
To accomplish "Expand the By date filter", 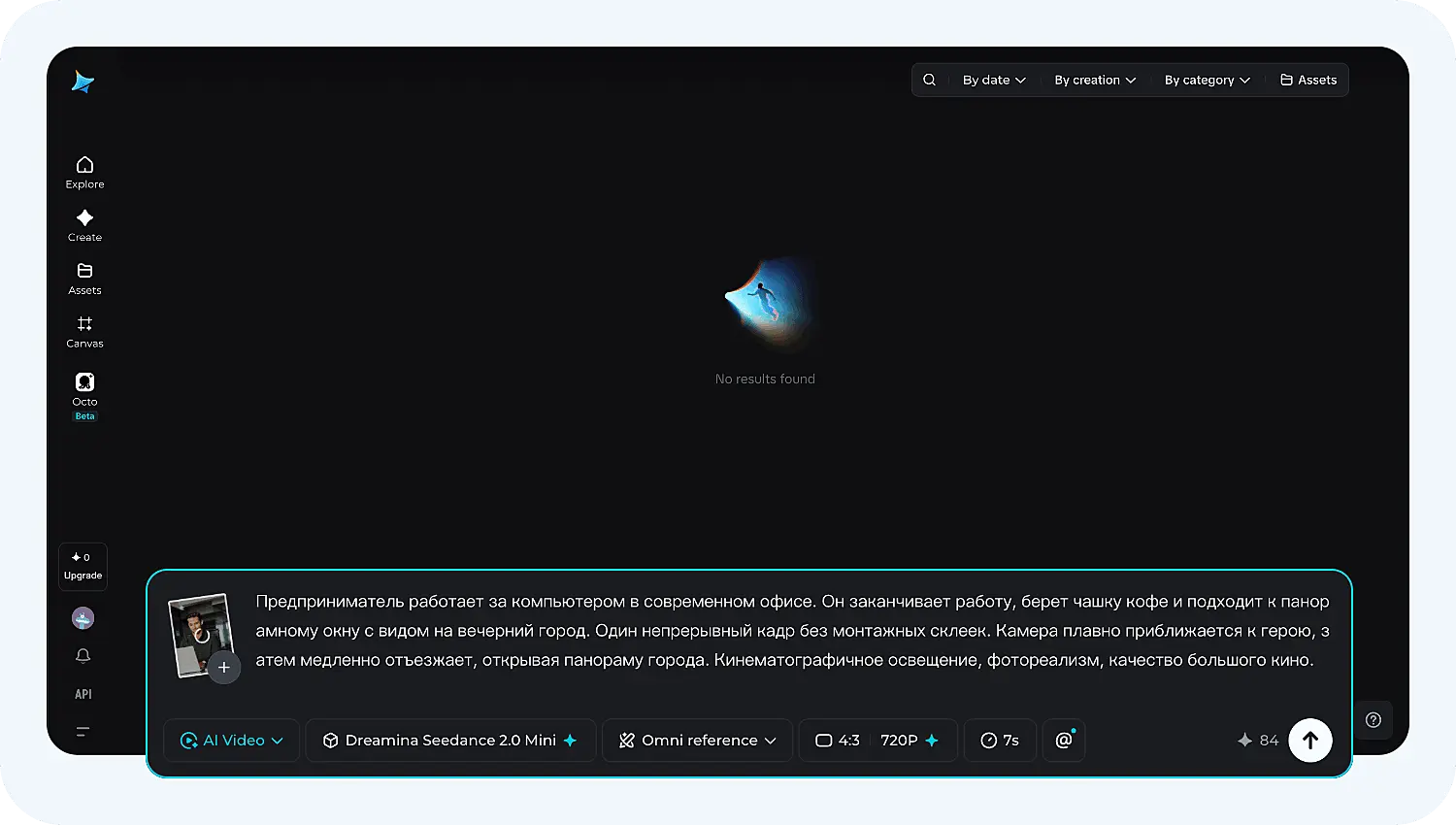I will (x=994, y=80).
